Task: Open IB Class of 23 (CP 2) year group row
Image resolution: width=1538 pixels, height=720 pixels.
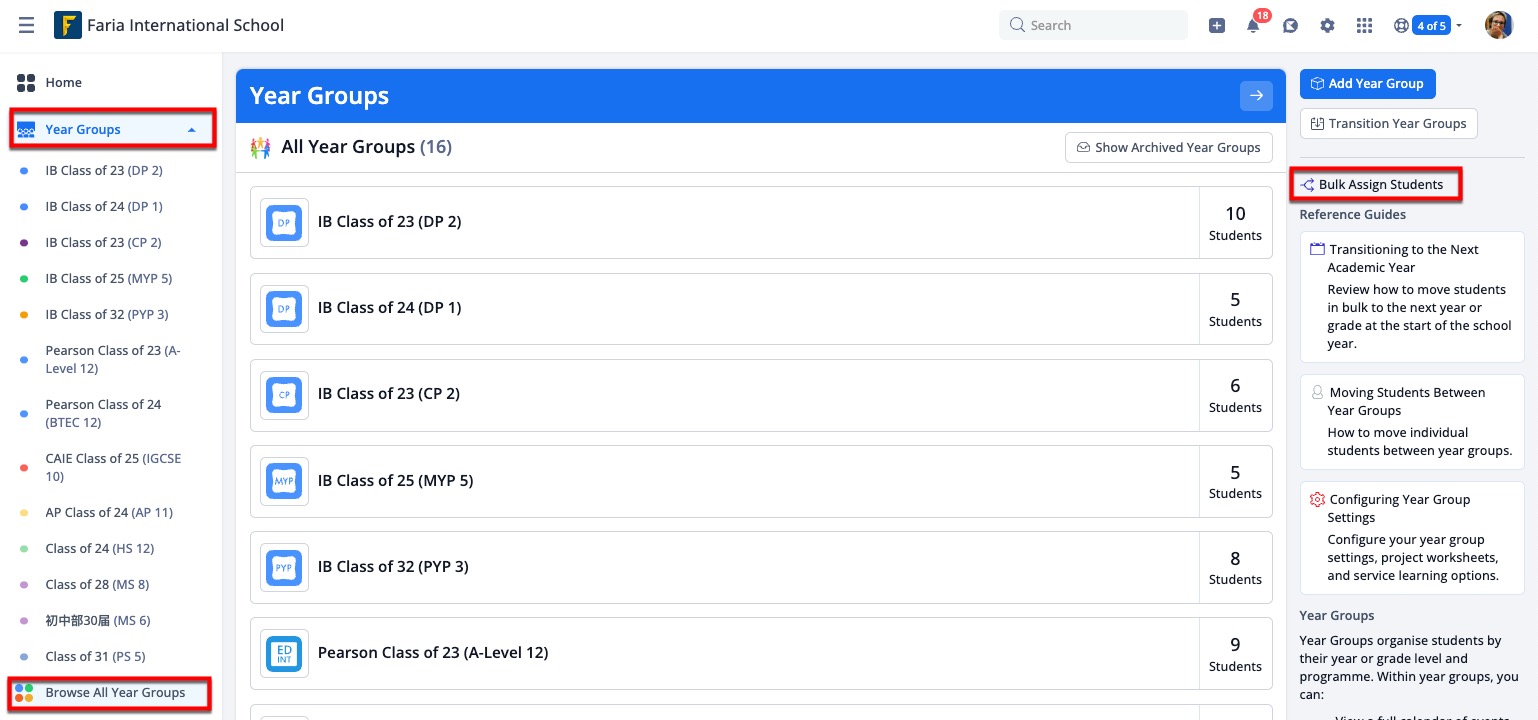Action: click(761, 394)
